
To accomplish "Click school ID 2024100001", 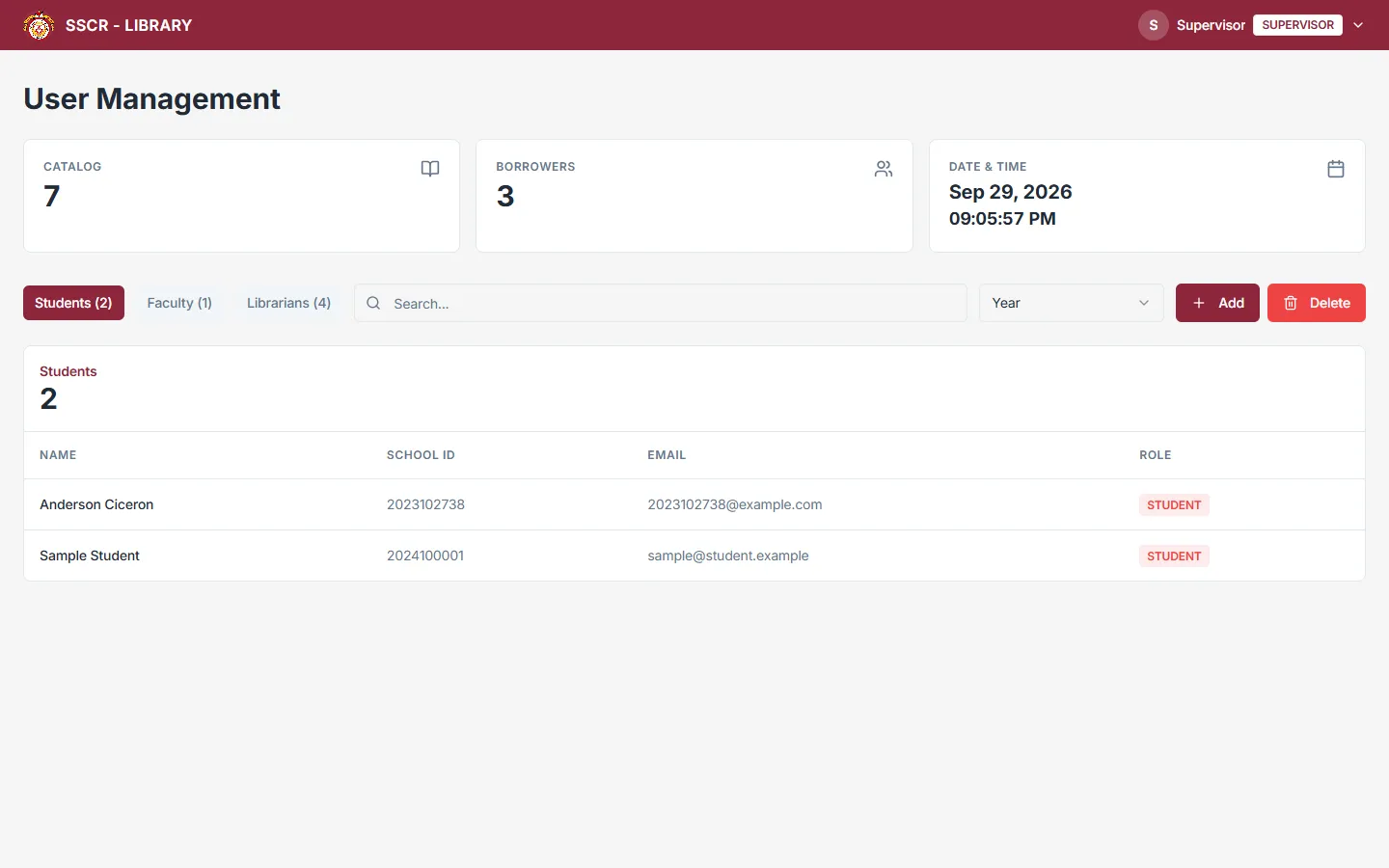I will tap(425, 556).
